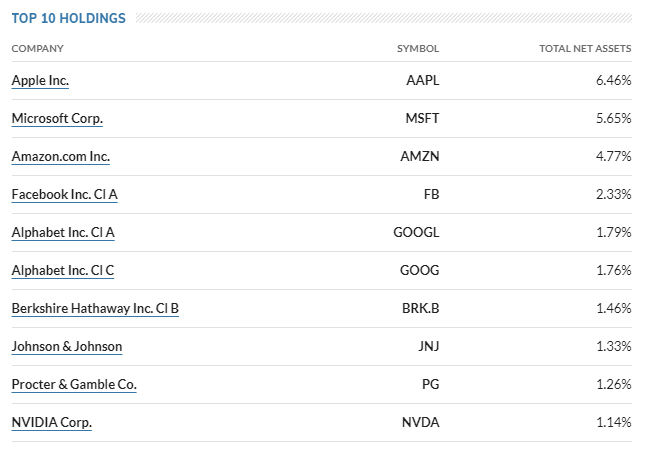Select the GOOGL symbol text
This screenshot has height=454, width=647.
point(416,232)
